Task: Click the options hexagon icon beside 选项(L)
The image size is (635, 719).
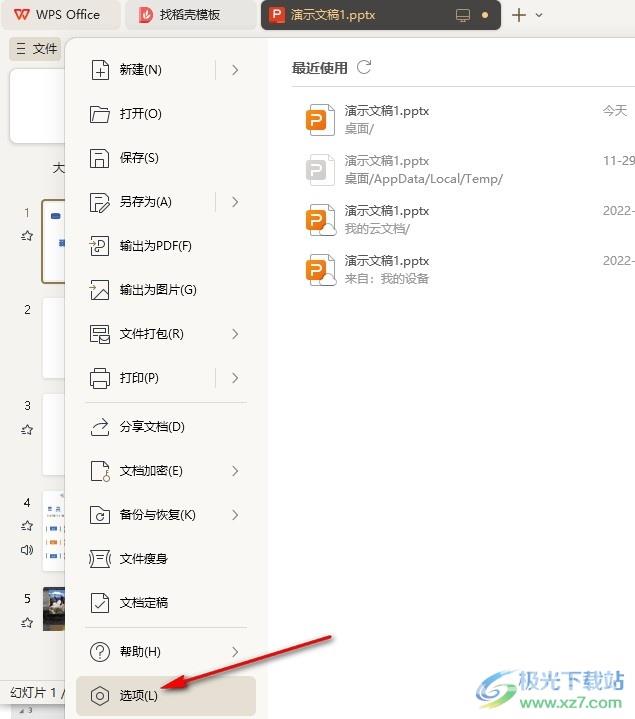Action: tap(99, 696)
